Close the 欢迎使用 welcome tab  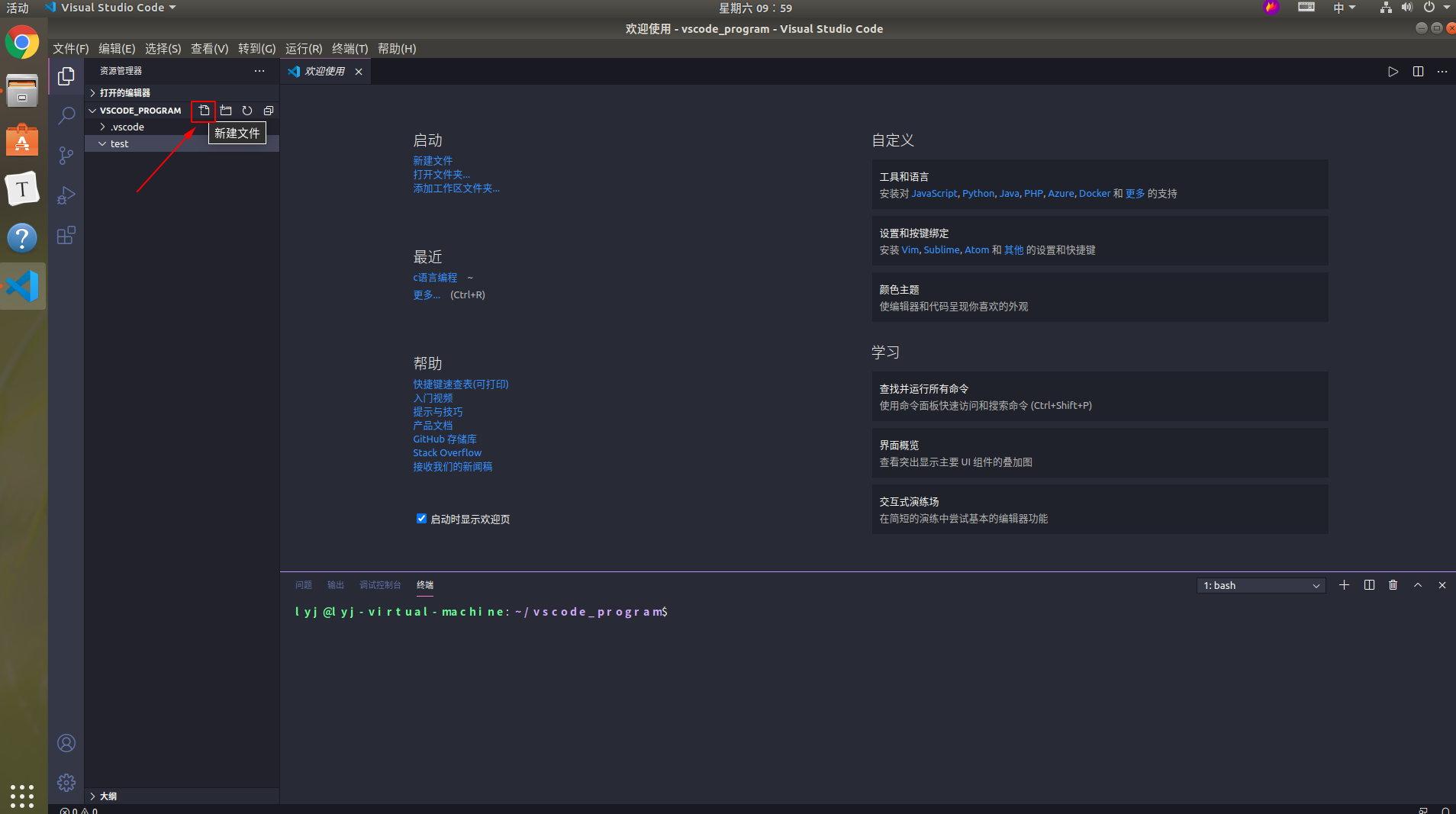coord(359,72)
